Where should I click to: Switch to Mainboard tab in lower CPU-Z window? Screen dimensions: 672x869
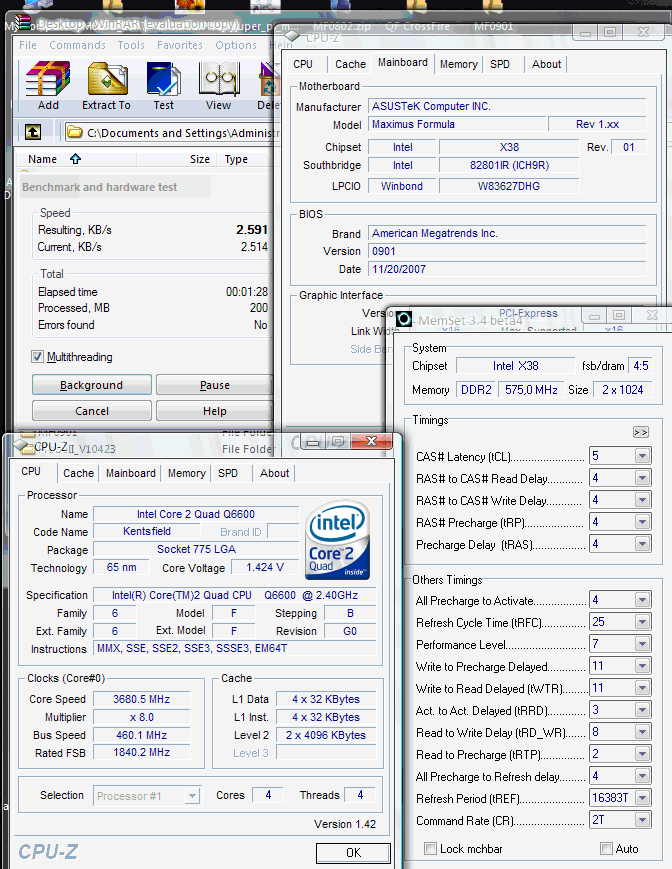click(131, 473)
